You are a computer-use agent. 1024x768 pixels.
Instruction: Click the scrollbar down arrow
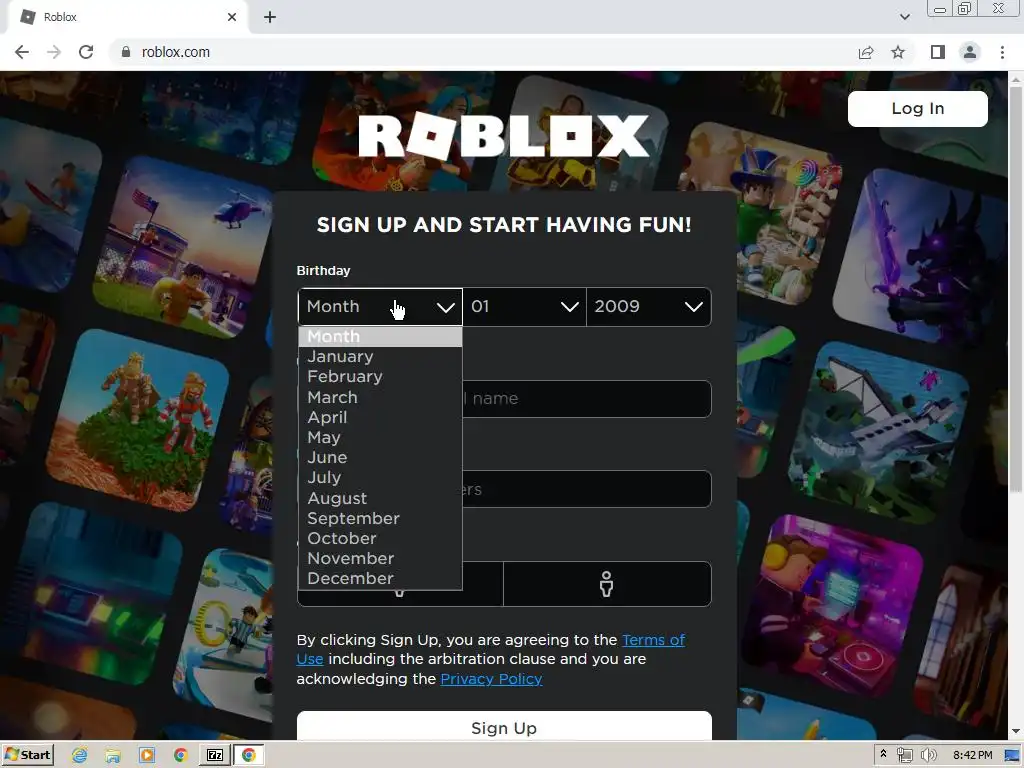(x=1016, y=731)
